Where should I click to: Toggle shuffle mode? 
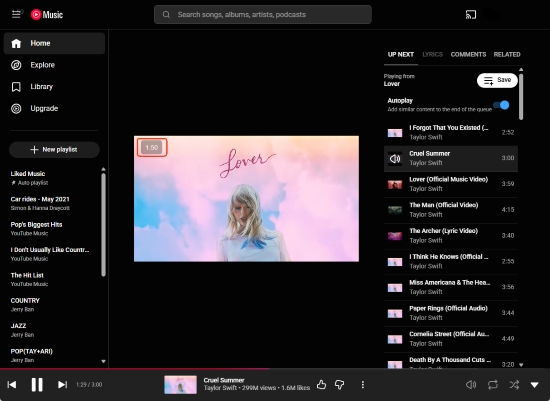(x=514, y=385)
